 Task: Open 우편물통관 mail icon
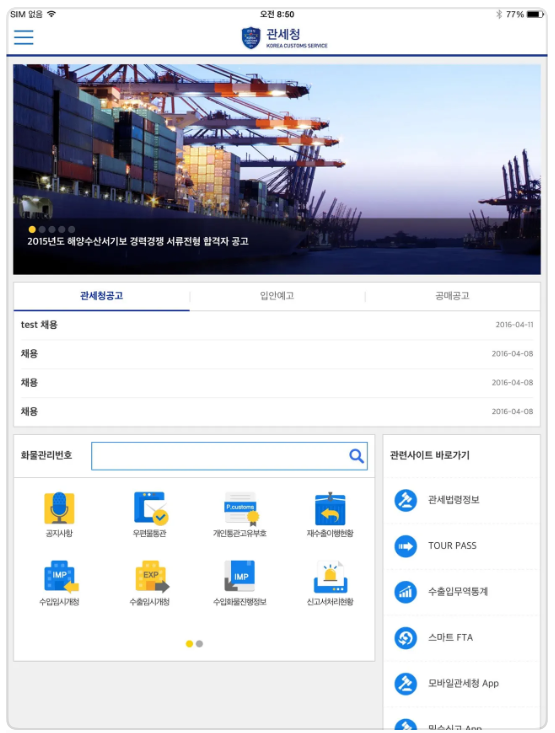151,508
